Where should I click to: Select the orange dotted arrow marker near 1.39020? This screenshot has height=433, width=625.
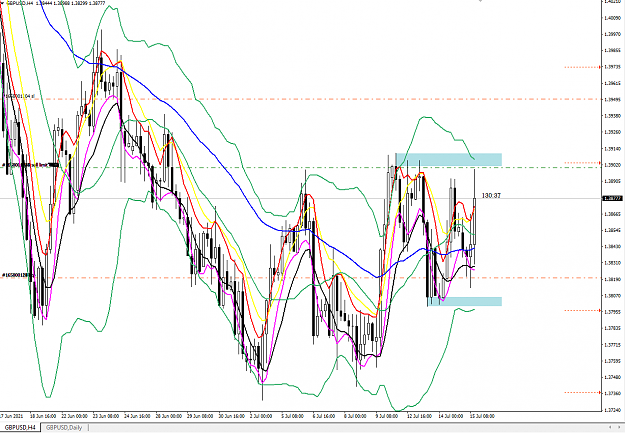pos(583,163)
